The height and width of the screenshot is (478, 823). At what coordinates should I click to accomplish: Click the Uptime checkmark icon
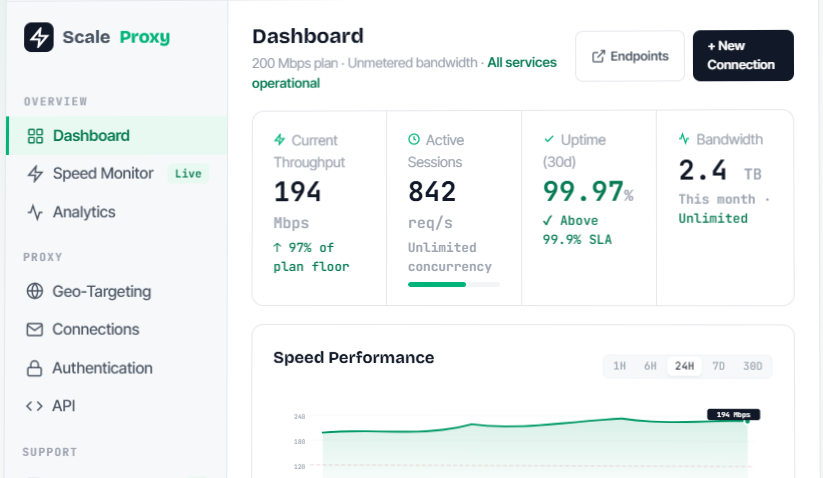click(549, 139)
